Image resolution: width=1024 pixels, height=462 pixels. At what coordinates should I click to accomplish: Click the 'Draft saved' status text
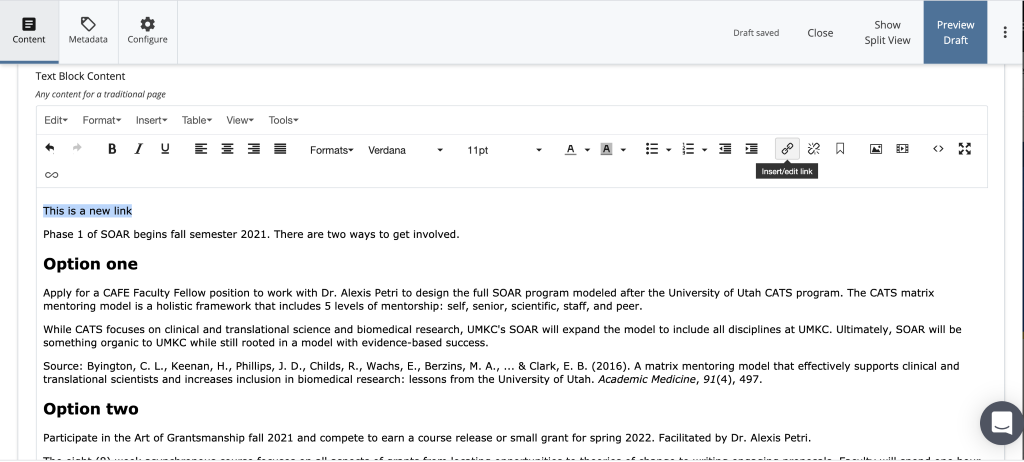click(756, 33)
